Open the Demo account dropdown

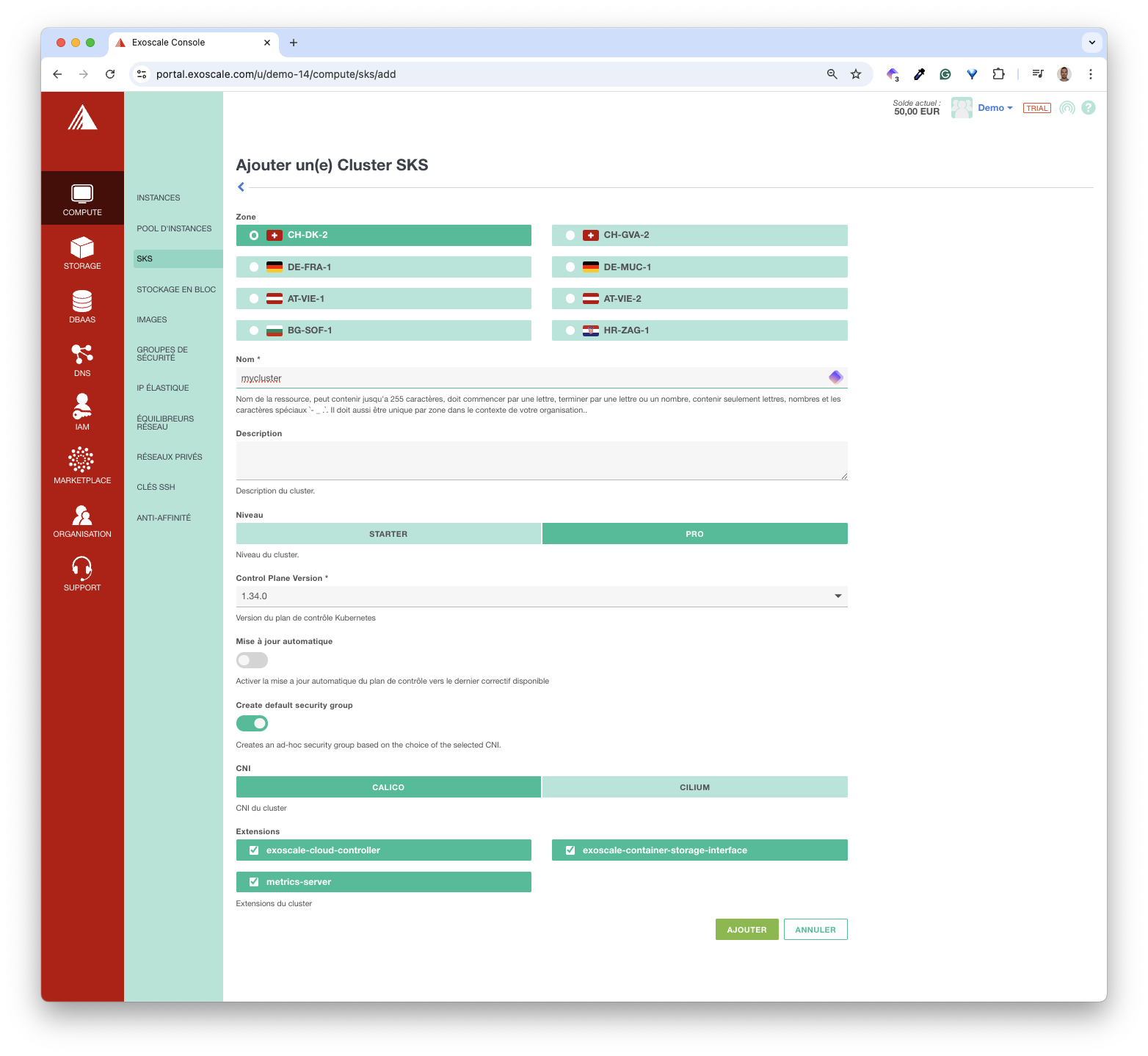[x=995, y=108]
